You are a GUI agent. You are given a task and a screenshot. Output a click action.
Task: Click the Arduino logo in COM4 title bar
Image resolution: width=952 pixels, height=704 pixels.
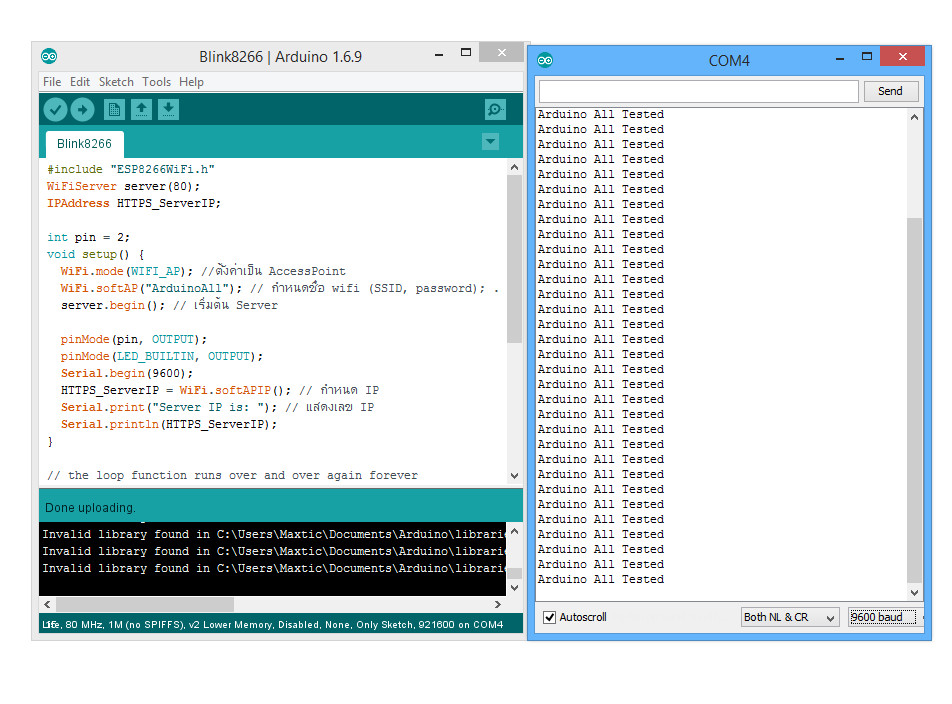(545, 60)
